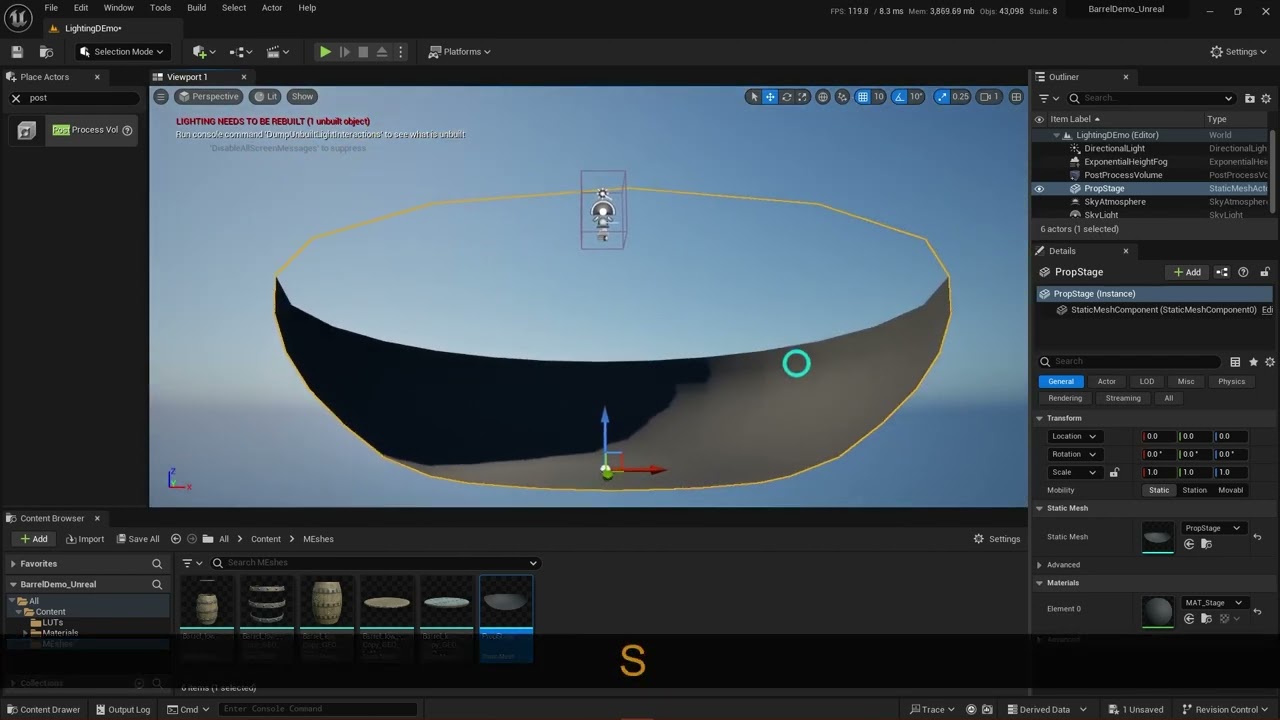Open the Lit view mode menu

[265, 97]
